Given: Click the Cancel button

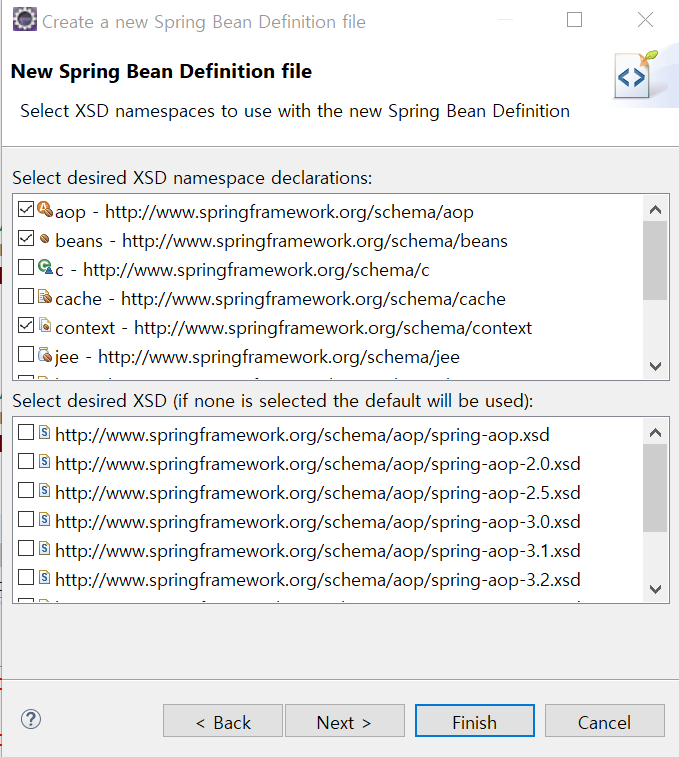Looking at the screenshot, I should [605, 720].
